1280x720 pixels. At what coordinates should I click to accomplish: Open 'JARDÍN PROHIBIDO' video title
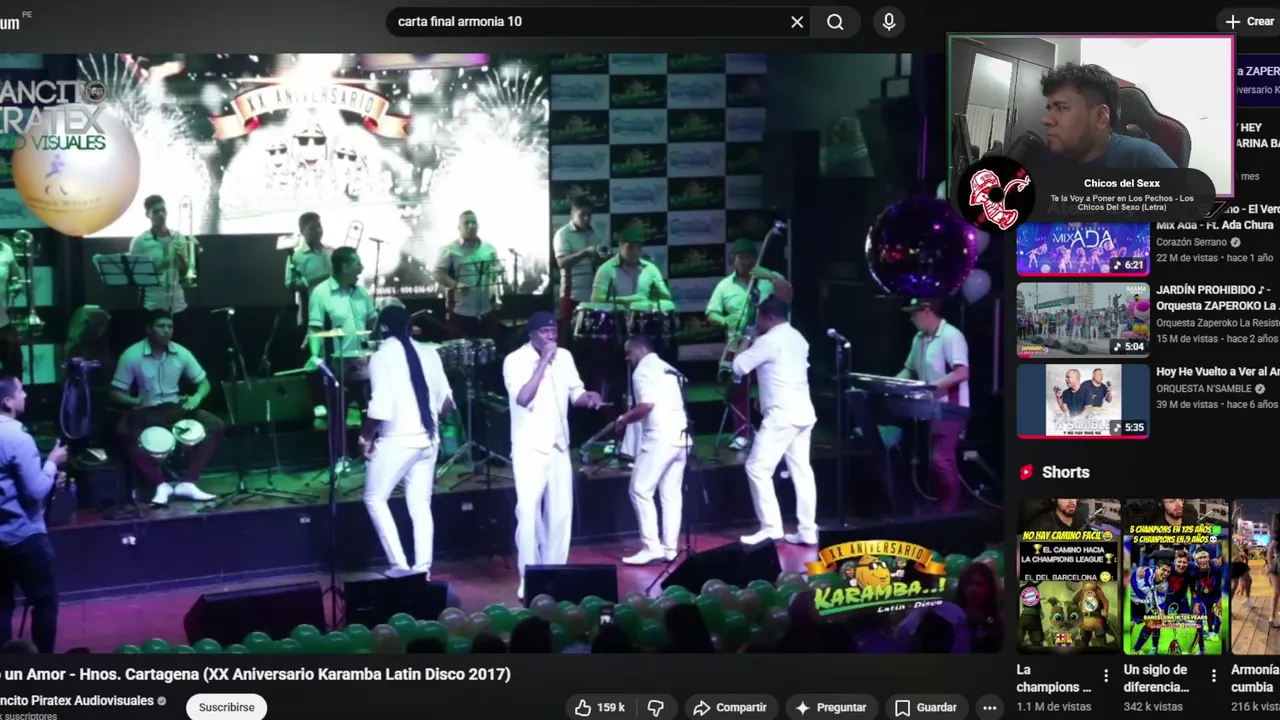point(1217,298)
